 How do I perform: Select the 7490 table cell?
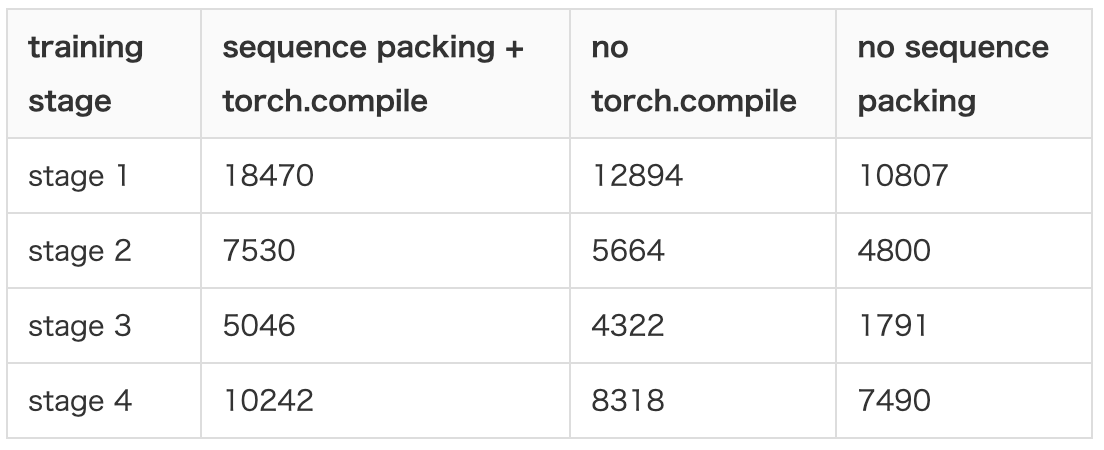coord(894,400)
